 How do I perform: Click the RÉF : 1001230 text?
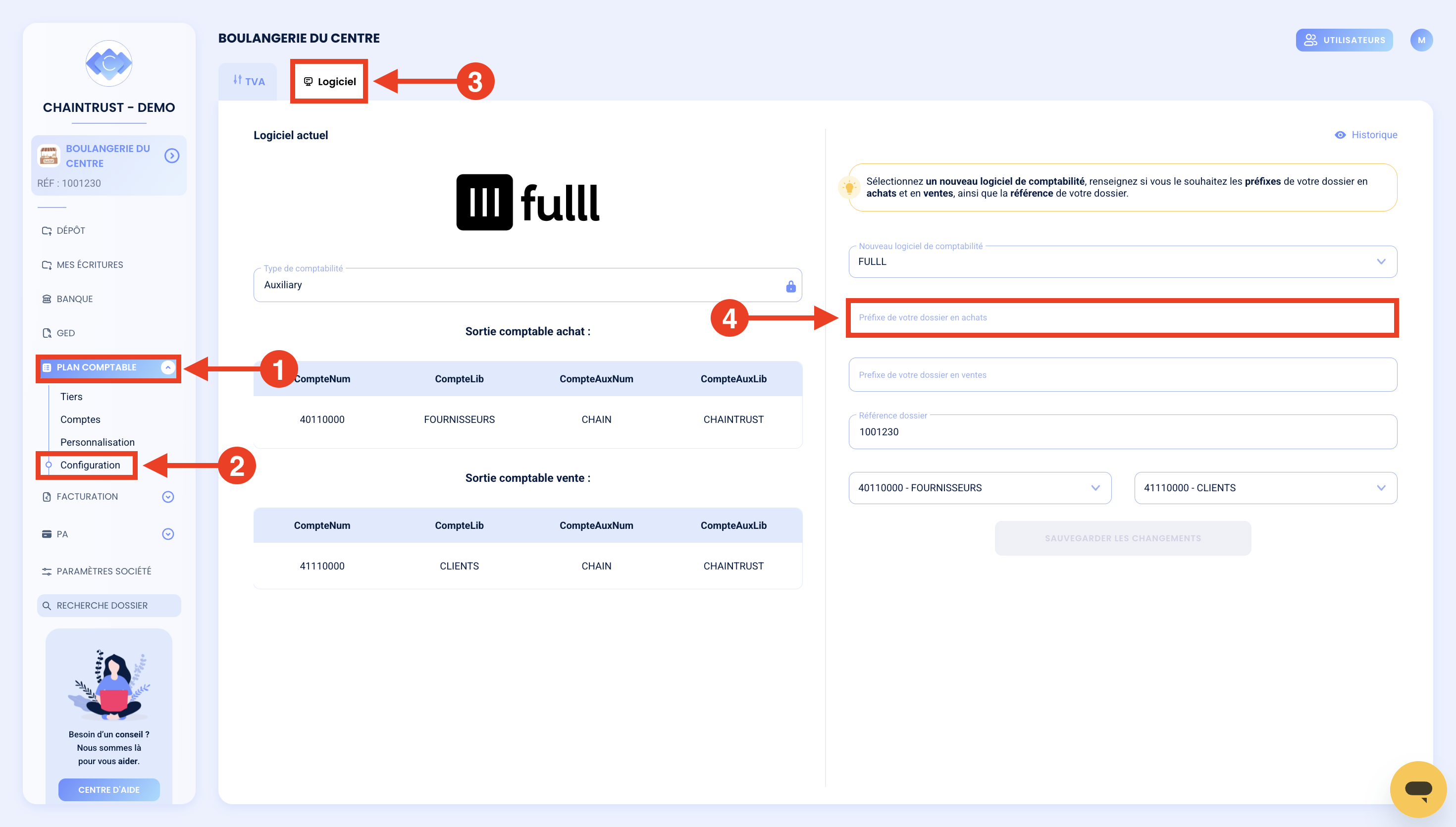(x=69, y=183)
